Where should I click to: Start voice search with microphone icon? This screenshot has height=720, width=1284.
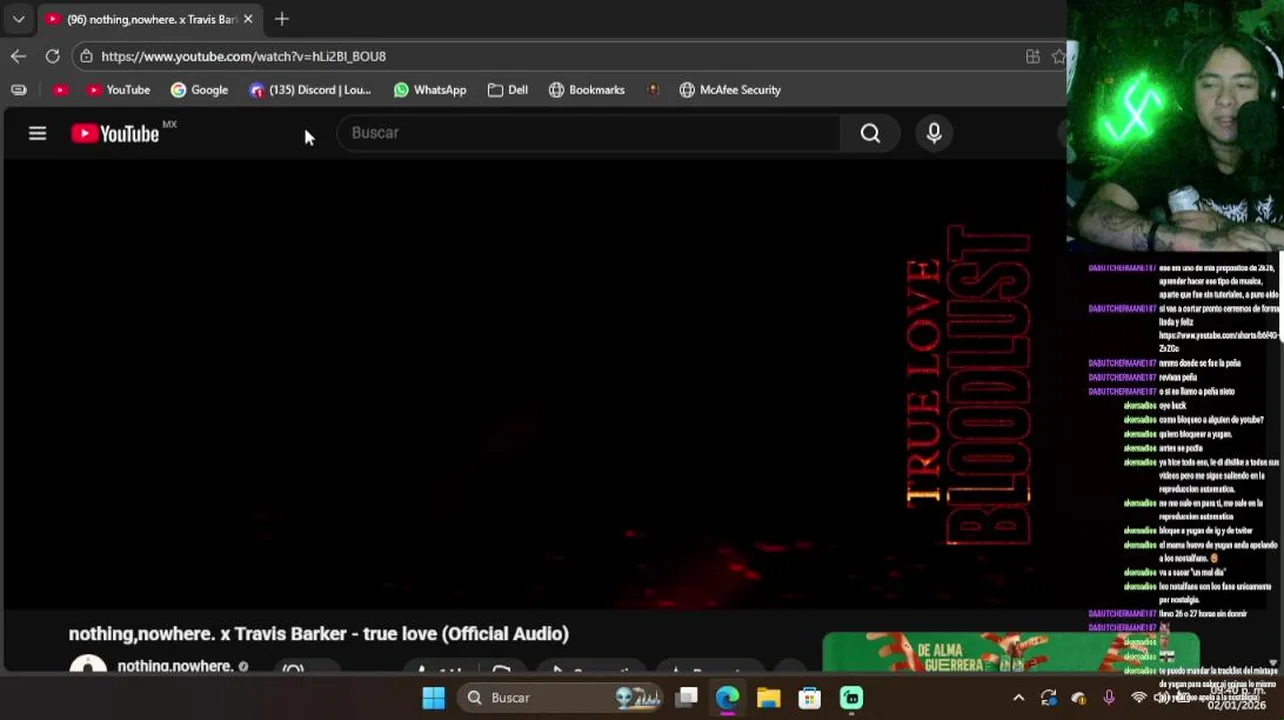coord(934,133)
